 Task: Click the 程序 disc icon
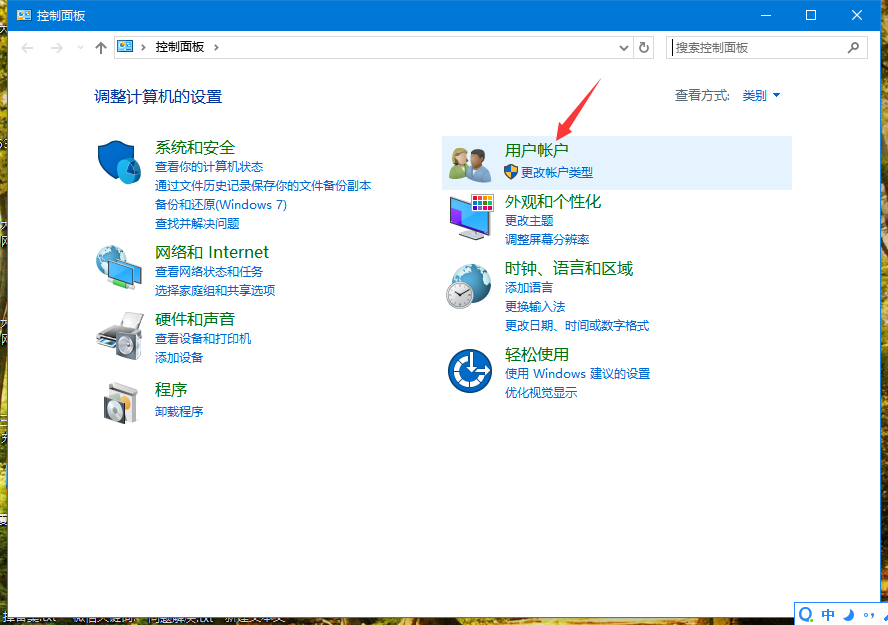tap(119, 401)
